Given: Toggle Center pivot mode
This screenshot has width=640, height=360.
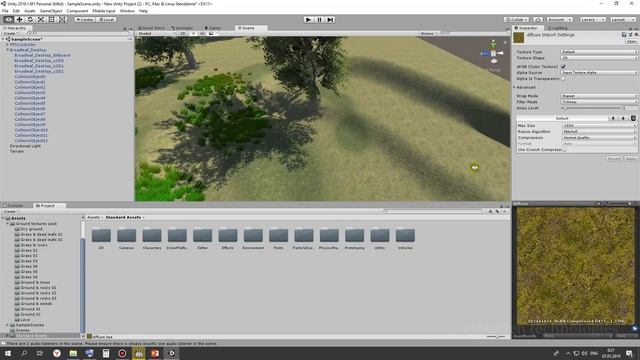Looking at the screenshot, I should coord(84,20).
